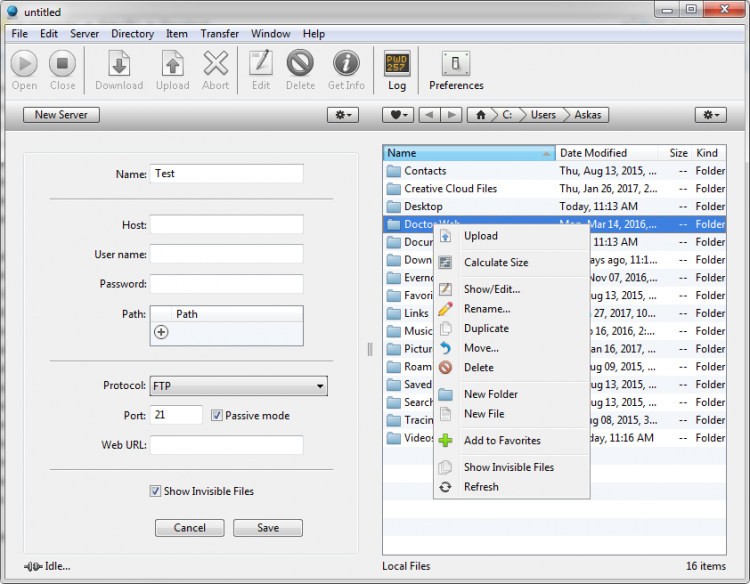Viewport: 750px width, 584px height.
Task: Open the Directory menu
Action: tap(132, 33)
